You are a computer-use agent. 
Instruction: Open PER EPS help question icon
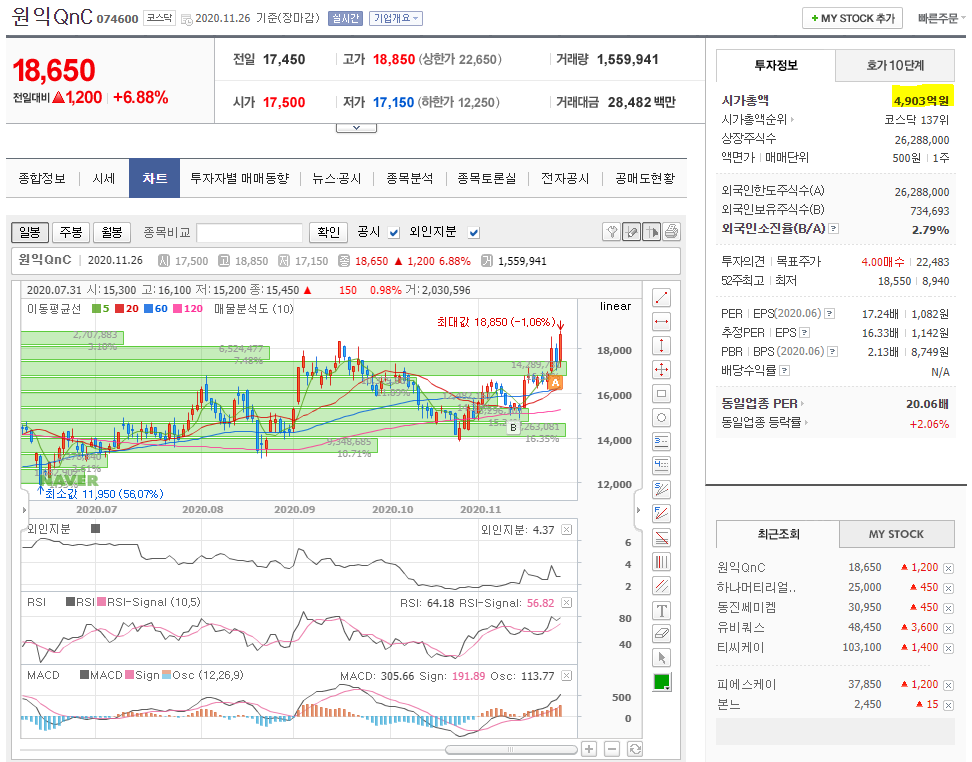tap(830, 314)
